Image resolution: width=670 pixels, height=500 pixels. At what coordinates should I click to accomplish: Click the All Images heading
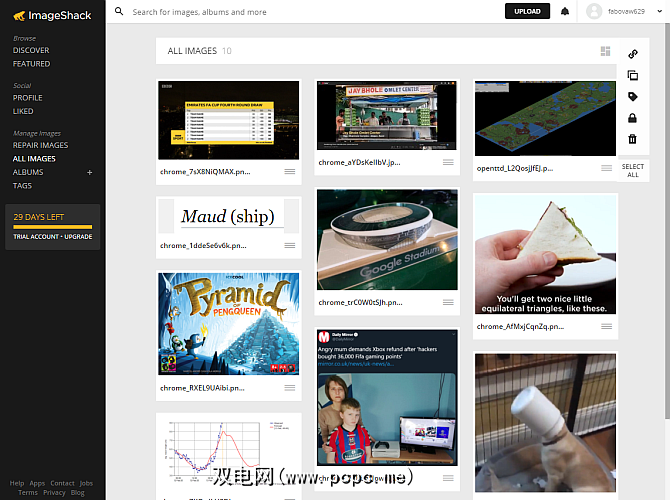pyautogui.click(x=192, y=51)
